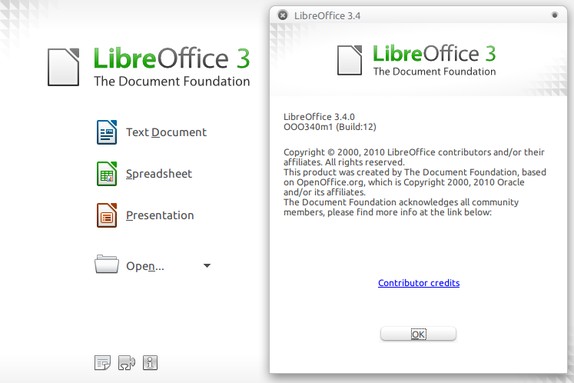The height and width of the screenshot is (383, 574).
Task: Select the Spreadsheet label
Action: click(x=159, y=174)
